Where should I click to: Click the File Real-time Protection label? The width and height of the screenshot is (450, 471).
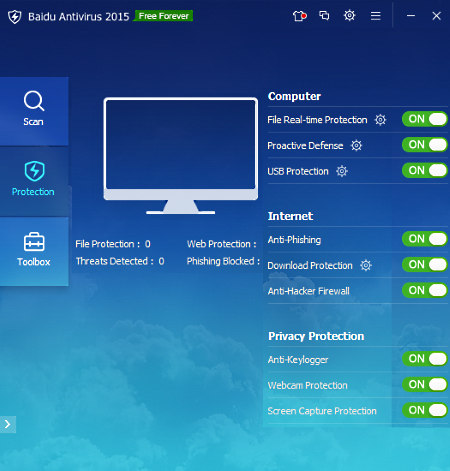coord(317,120)
